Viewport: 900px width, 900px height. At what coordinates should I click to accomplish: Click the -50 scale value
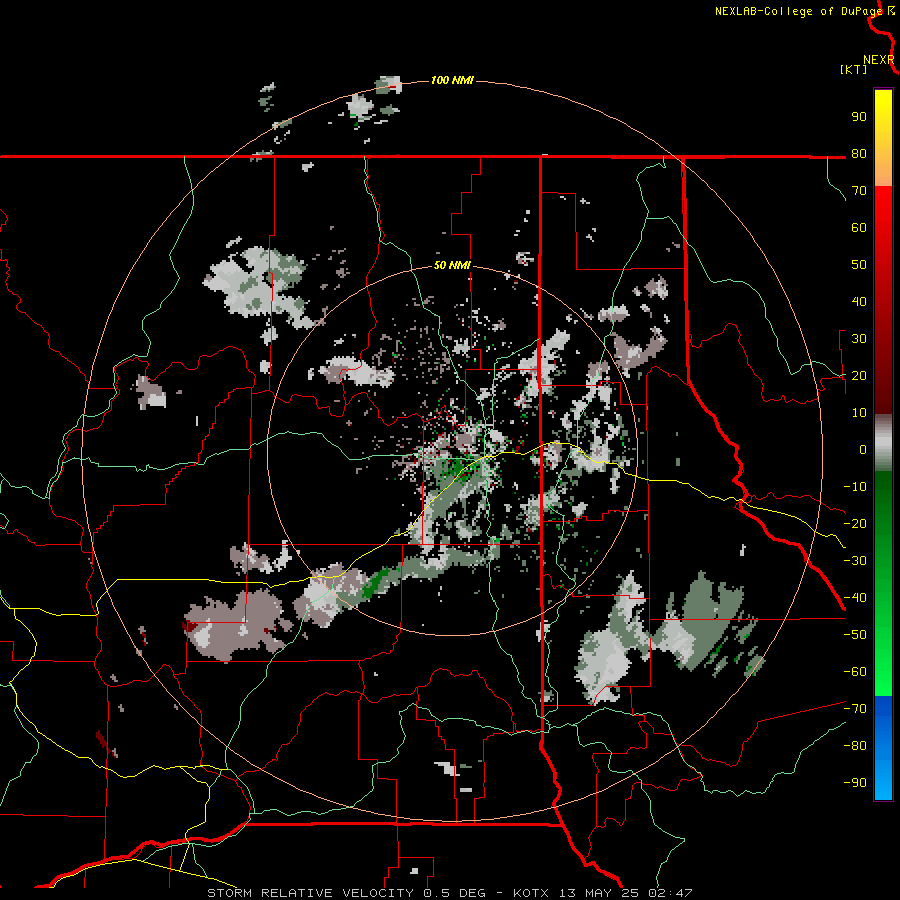click(x=855, y=635)
